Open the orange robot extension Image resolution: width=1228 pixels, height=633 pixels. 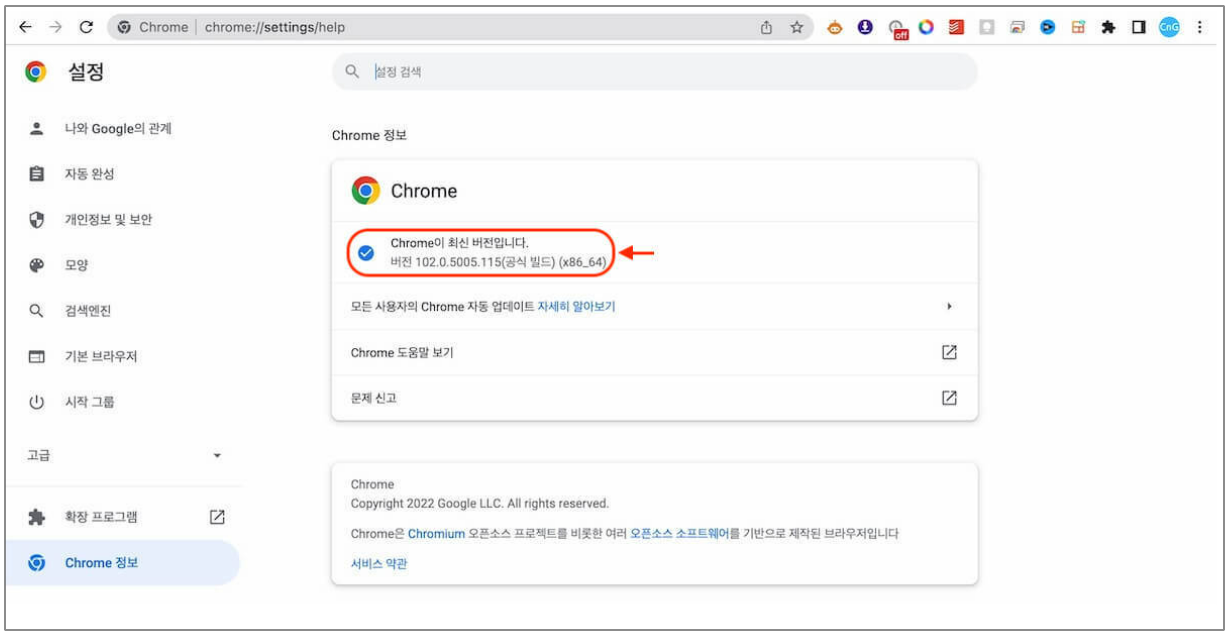[x=835, y=27]
